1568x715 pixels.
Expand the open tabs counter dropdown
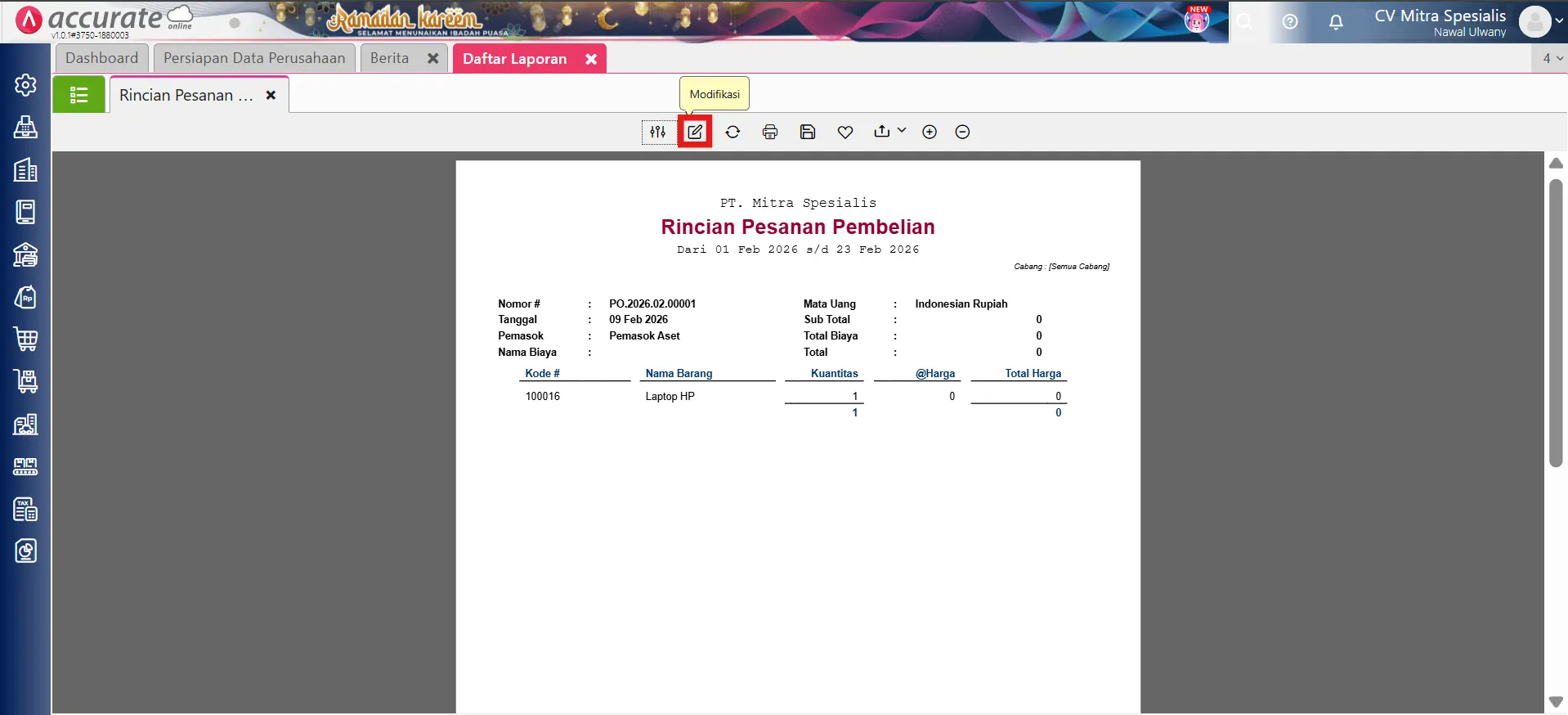[x=1552, y=58]
